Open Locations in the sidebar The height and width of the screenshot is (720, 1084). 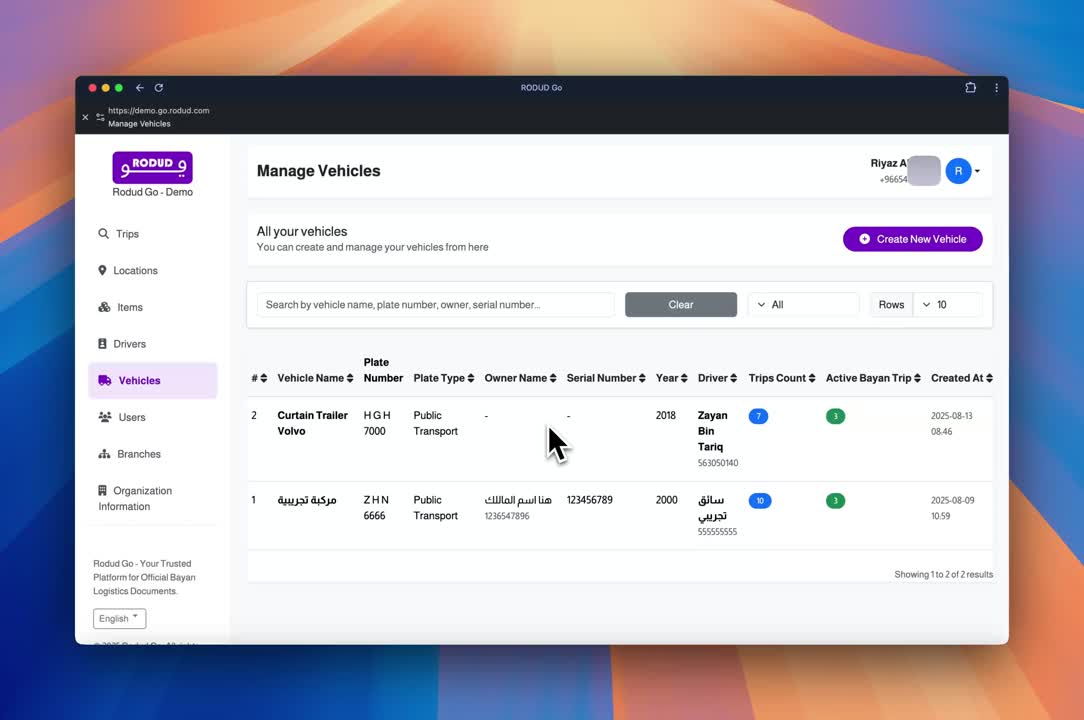[153, 270]
